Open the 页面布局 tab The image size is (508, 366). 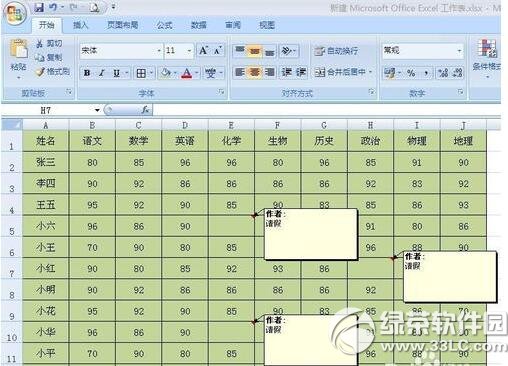122,25
